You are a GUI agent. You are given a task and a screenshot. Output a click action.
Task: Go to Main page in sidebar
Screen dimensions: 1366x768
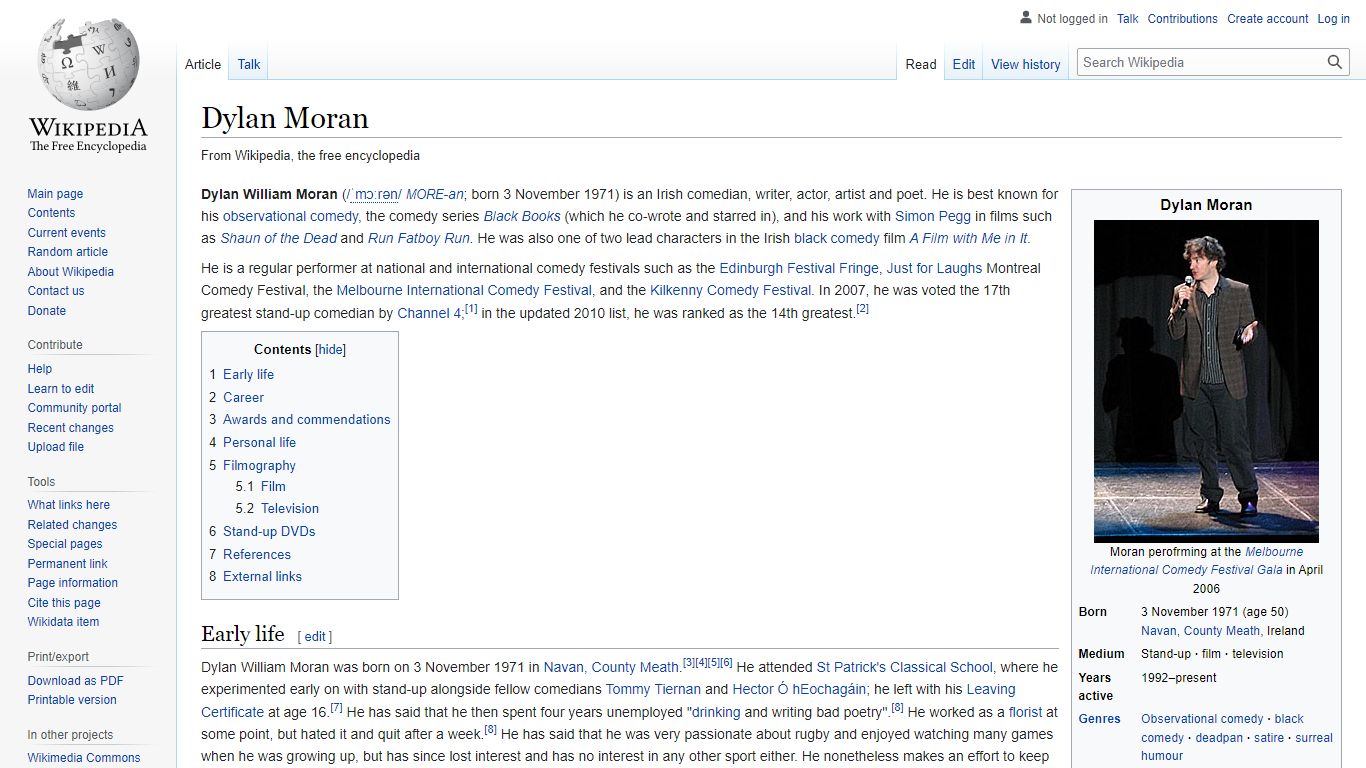coord(55,194)
